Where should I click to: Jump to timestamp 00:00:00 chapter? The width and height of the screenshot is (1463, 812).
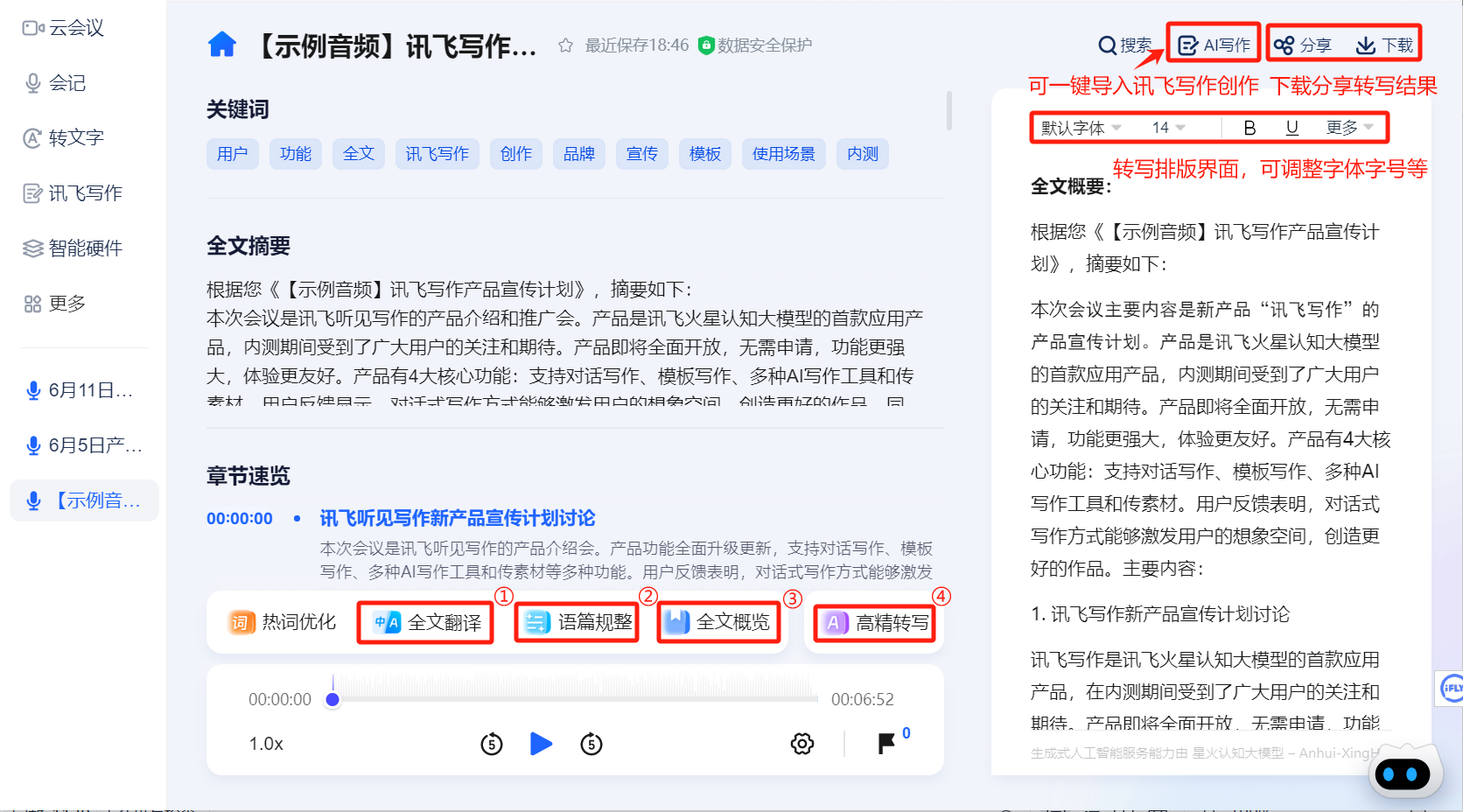pos(240,518)
